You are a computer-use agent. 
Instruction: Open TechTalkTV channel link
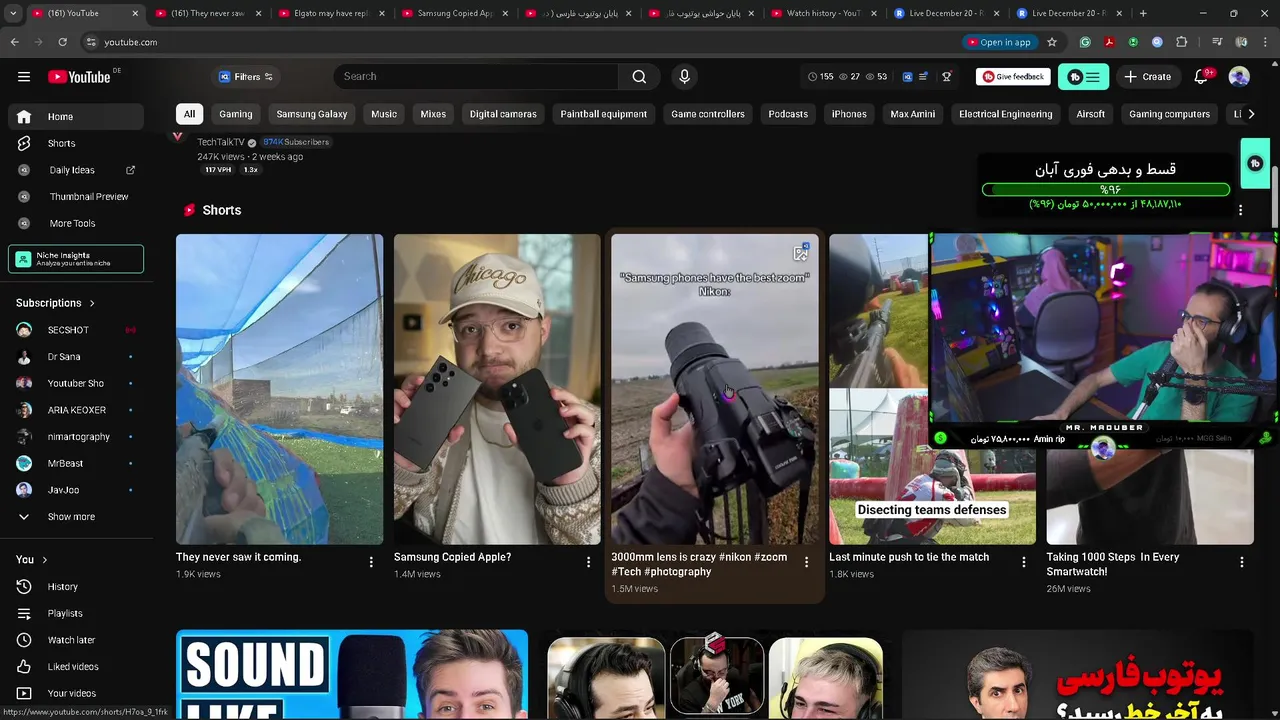221,142
